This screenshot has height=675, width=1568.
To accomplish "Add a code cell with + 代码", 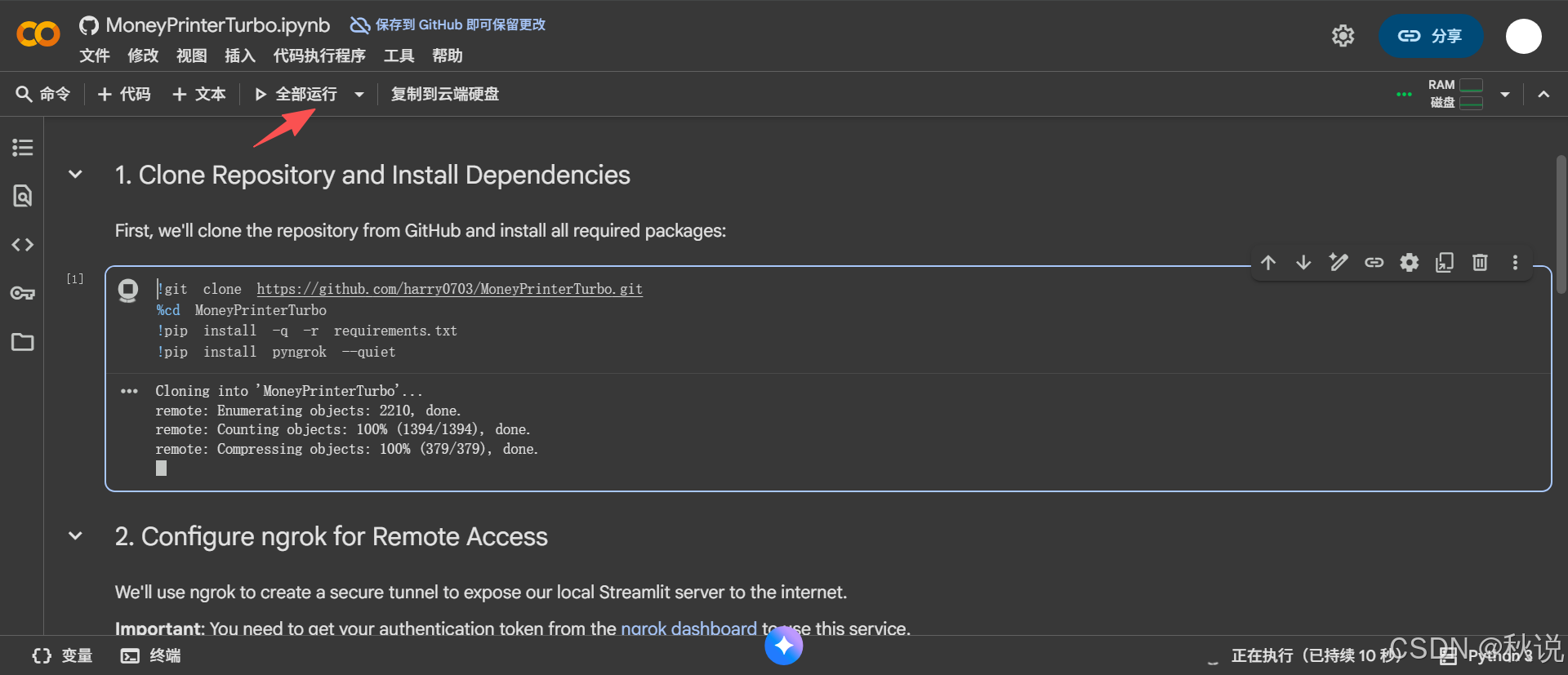I will [x=124, y=95].
